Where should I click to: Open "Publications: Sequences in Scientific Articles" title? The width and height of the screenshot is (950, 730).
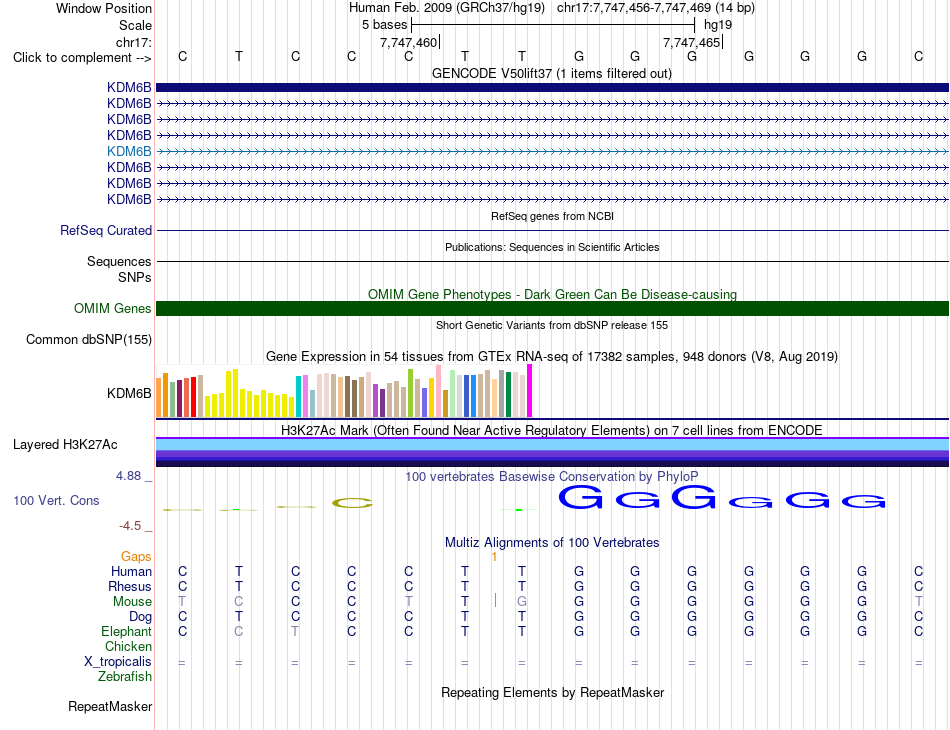pyautogui.click(x=552, y=247)
